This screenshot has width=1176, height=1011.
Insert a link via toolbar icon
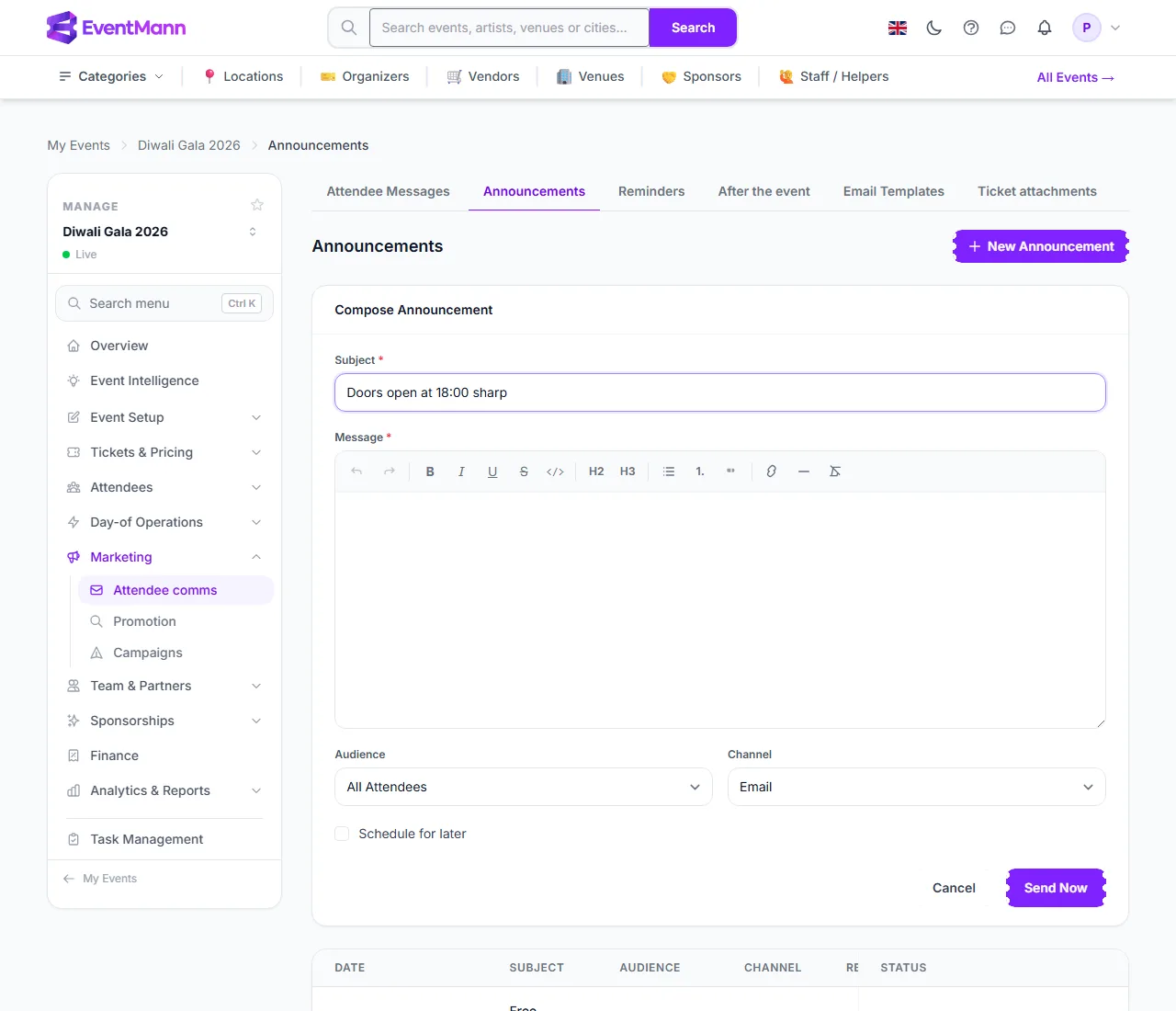point(772,471)
